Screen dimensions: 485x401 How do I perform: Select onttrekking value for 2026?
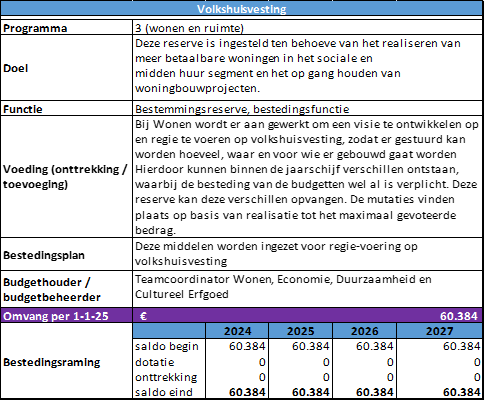(390, 377)
